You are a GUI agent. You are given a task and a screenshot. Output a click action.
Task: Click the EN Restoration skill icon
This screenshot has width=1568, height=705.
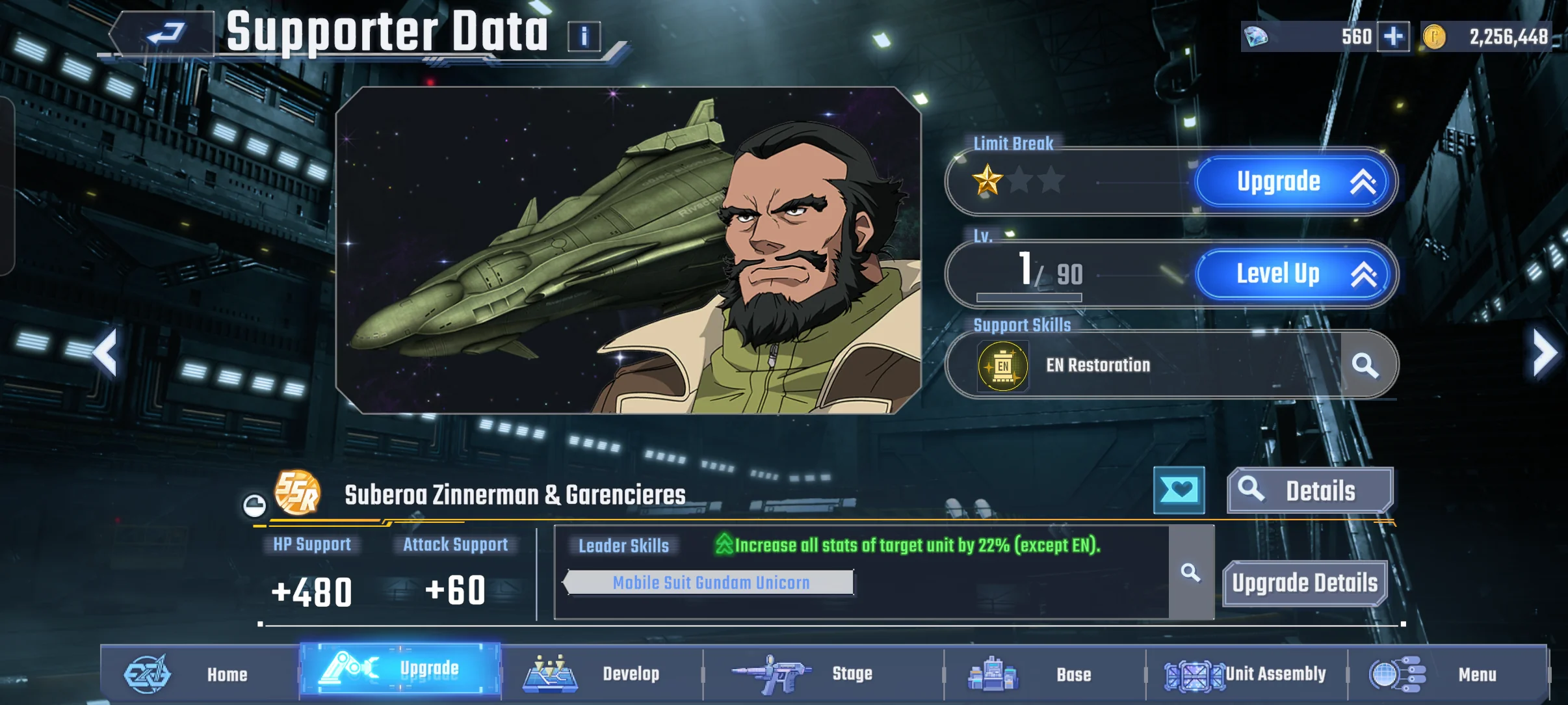pos(1002,366)
